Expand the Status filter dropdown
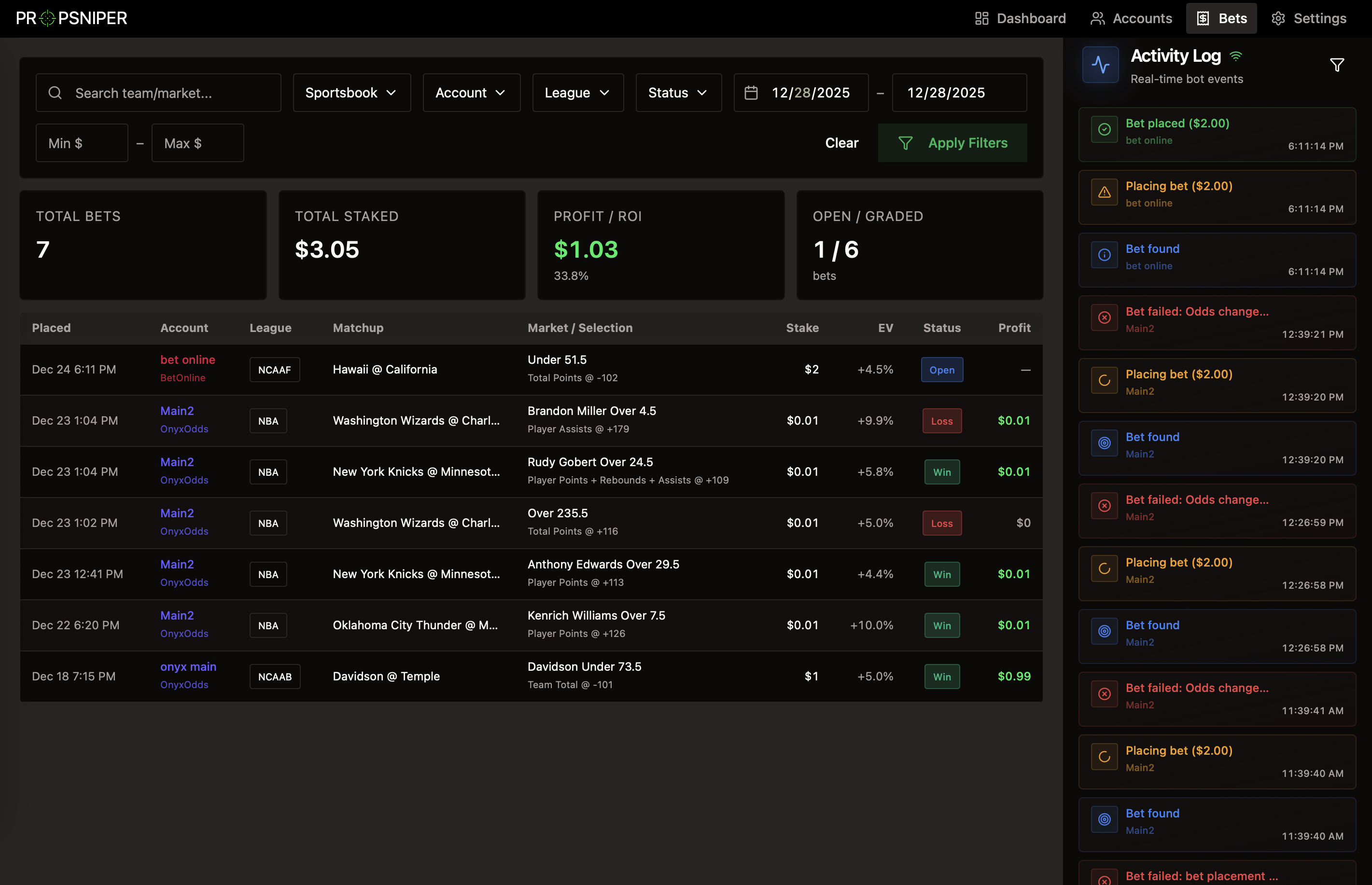This screenshot has width=1372, height=885. 678,93
